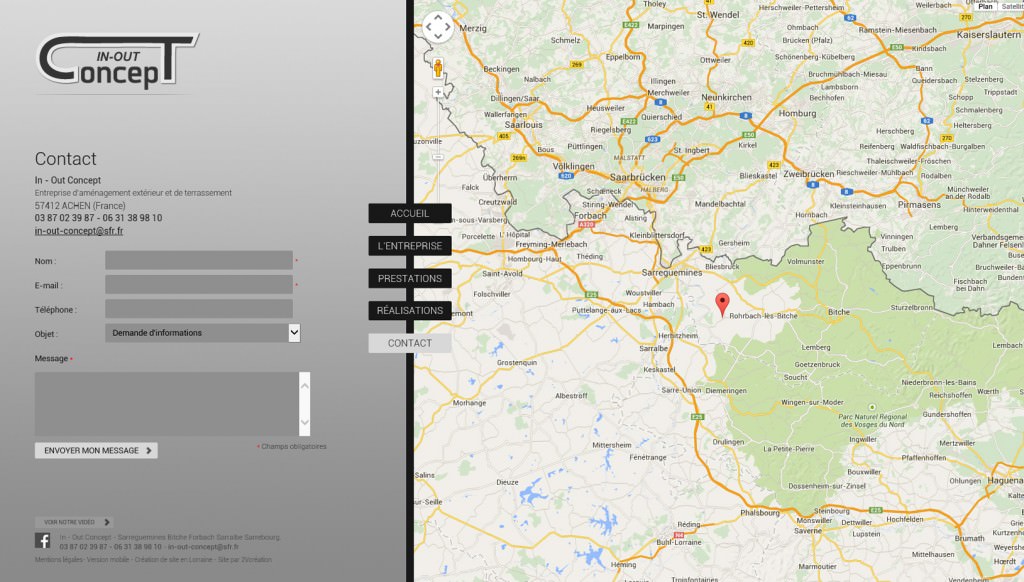Click the E-mail input field
The width and height of the screenshot is (1024, 582).
[199, 284]
